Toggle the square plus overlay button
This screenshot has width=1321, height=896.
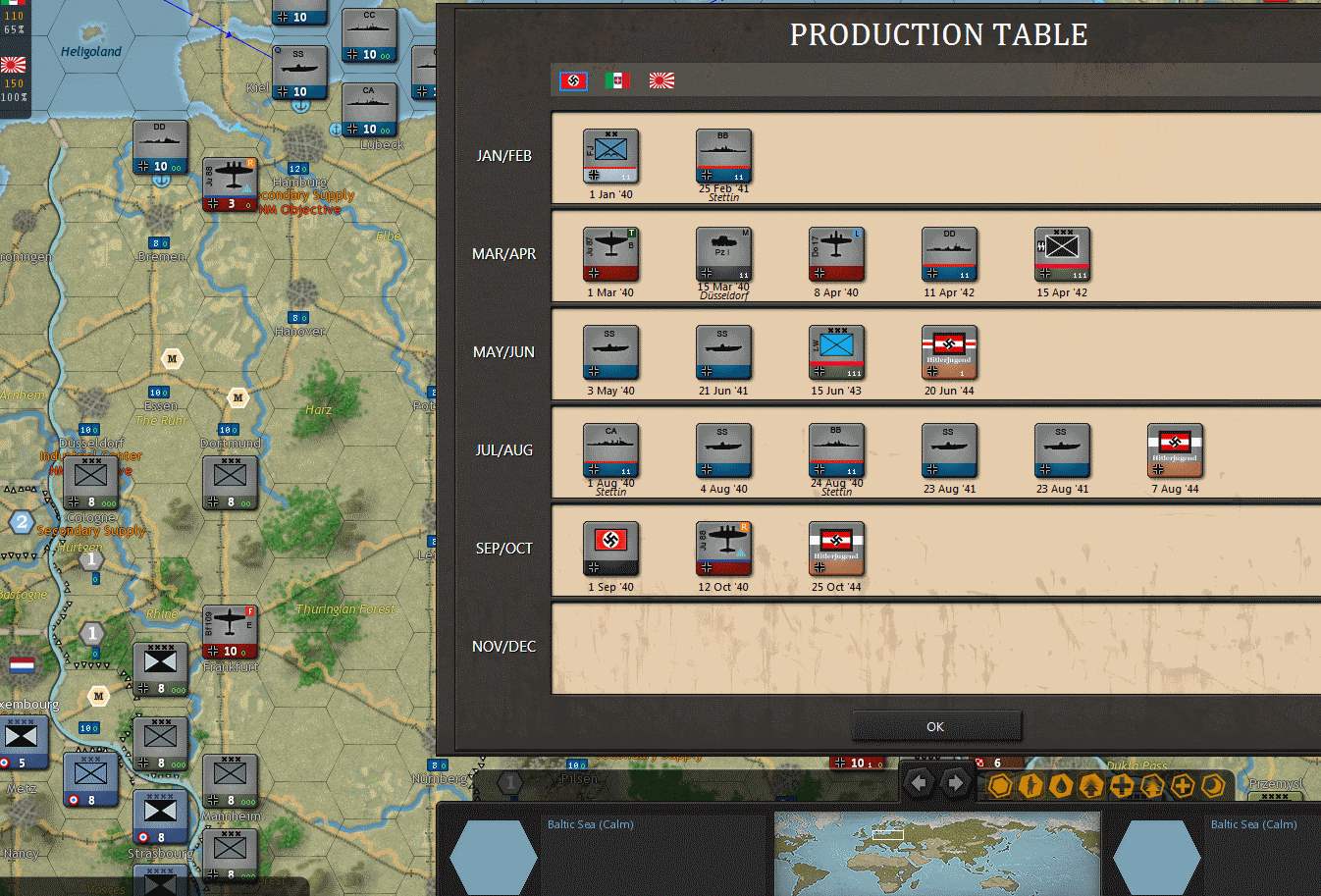[x=1122, y=786]
